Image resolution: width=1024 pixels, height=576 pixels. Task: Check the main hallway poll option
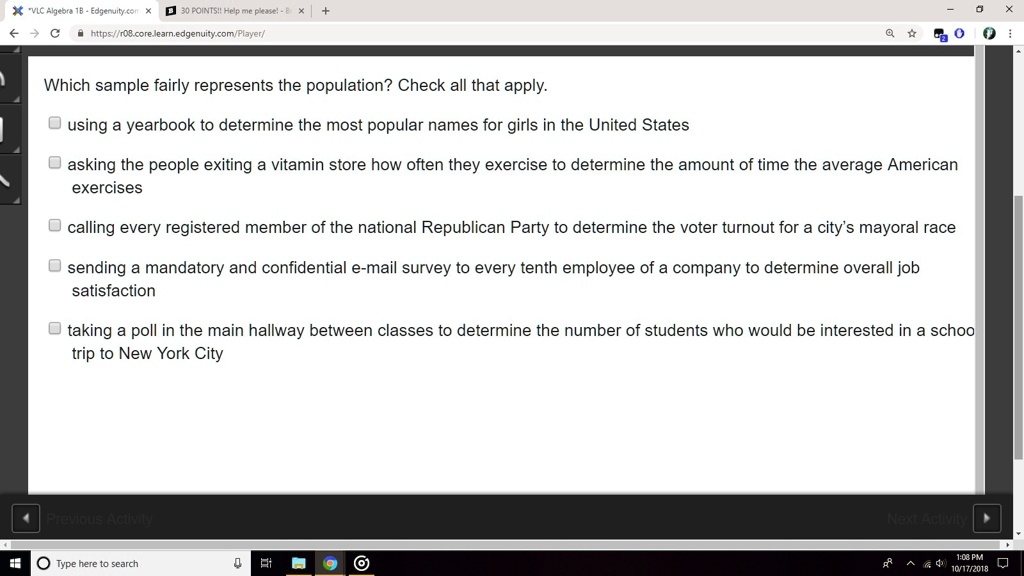pyautogui.click(x=54, y=327)
